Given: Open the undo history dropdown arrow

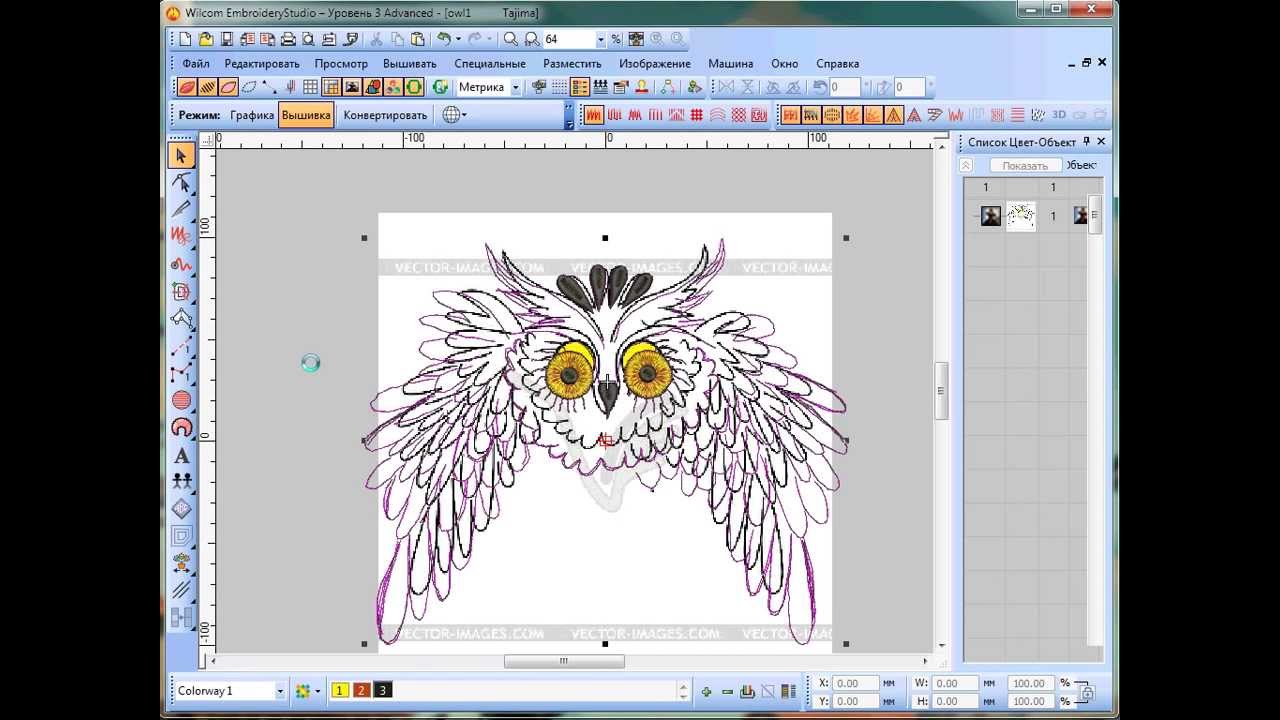Looking at the screenshot, I should pyautogui.click(x=458, y=39).
